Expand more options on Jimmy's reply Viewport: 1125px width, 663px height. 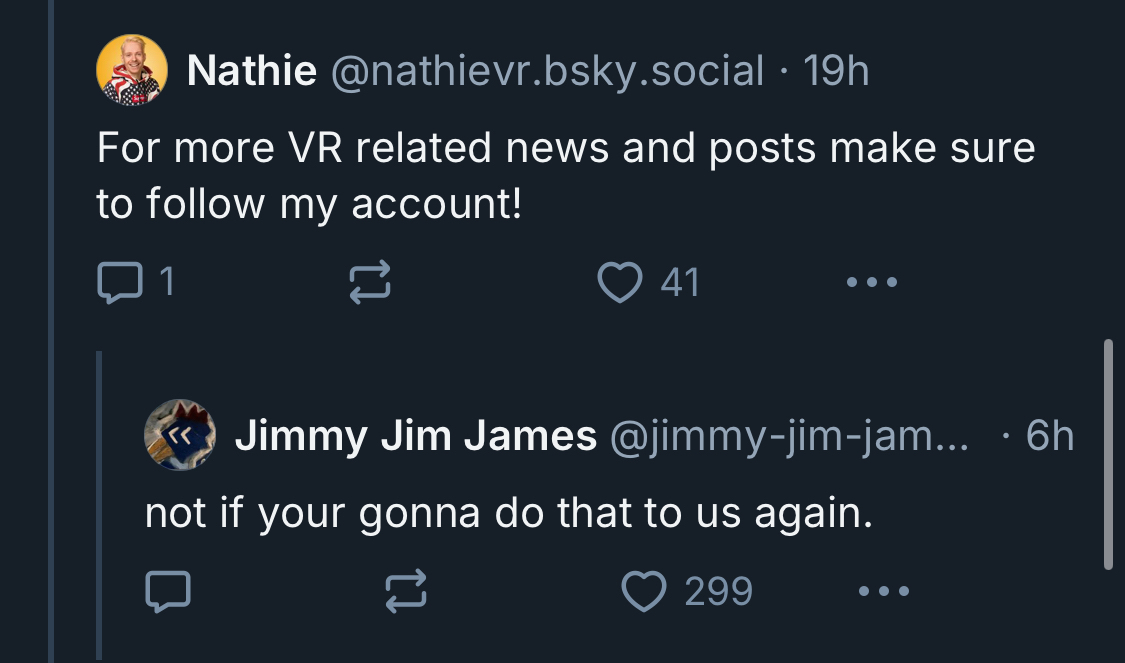(884, 591)
